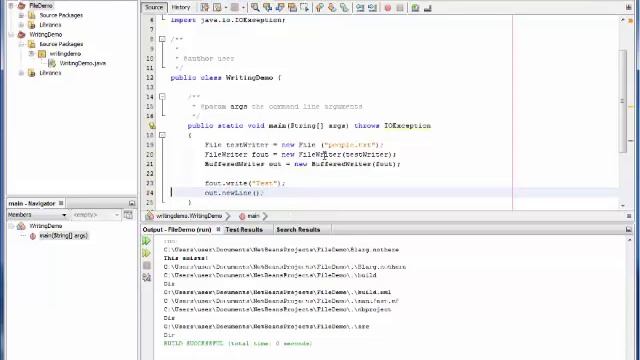Click the Find Previous Occurrence icon
Viewport: 640px width, 360px height.
click(x=267, y=7)
